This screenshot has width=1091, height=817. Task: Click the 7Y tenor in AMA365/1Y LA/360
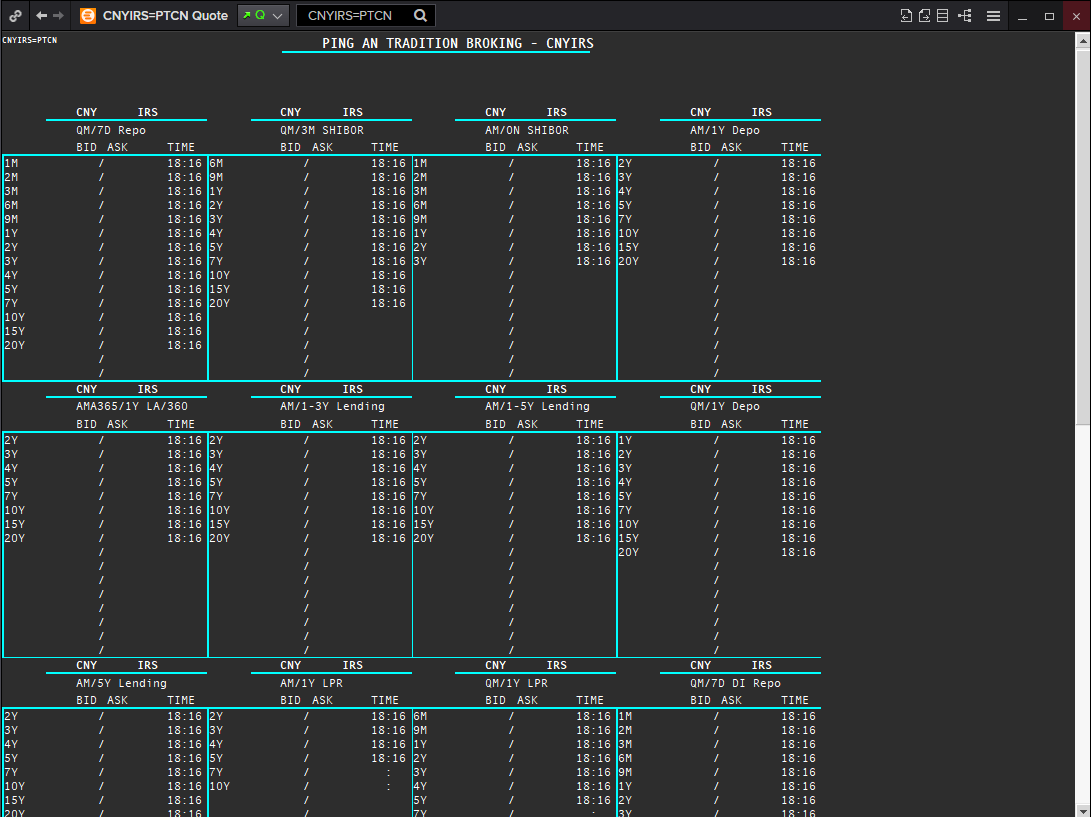[11, 496]
